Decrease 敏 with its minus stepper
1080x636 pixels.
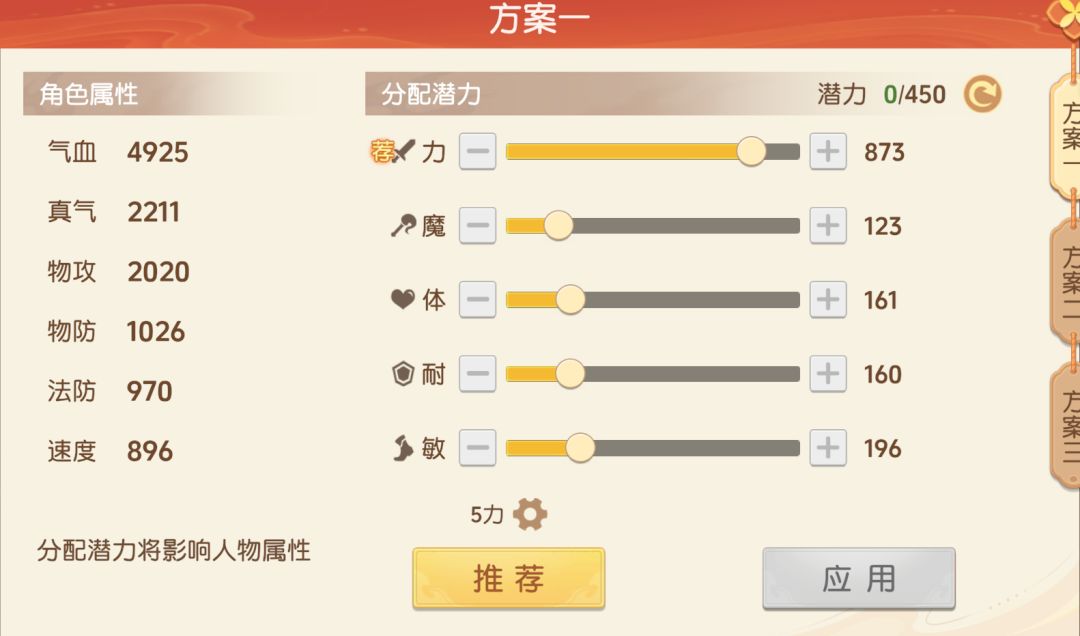477,448
